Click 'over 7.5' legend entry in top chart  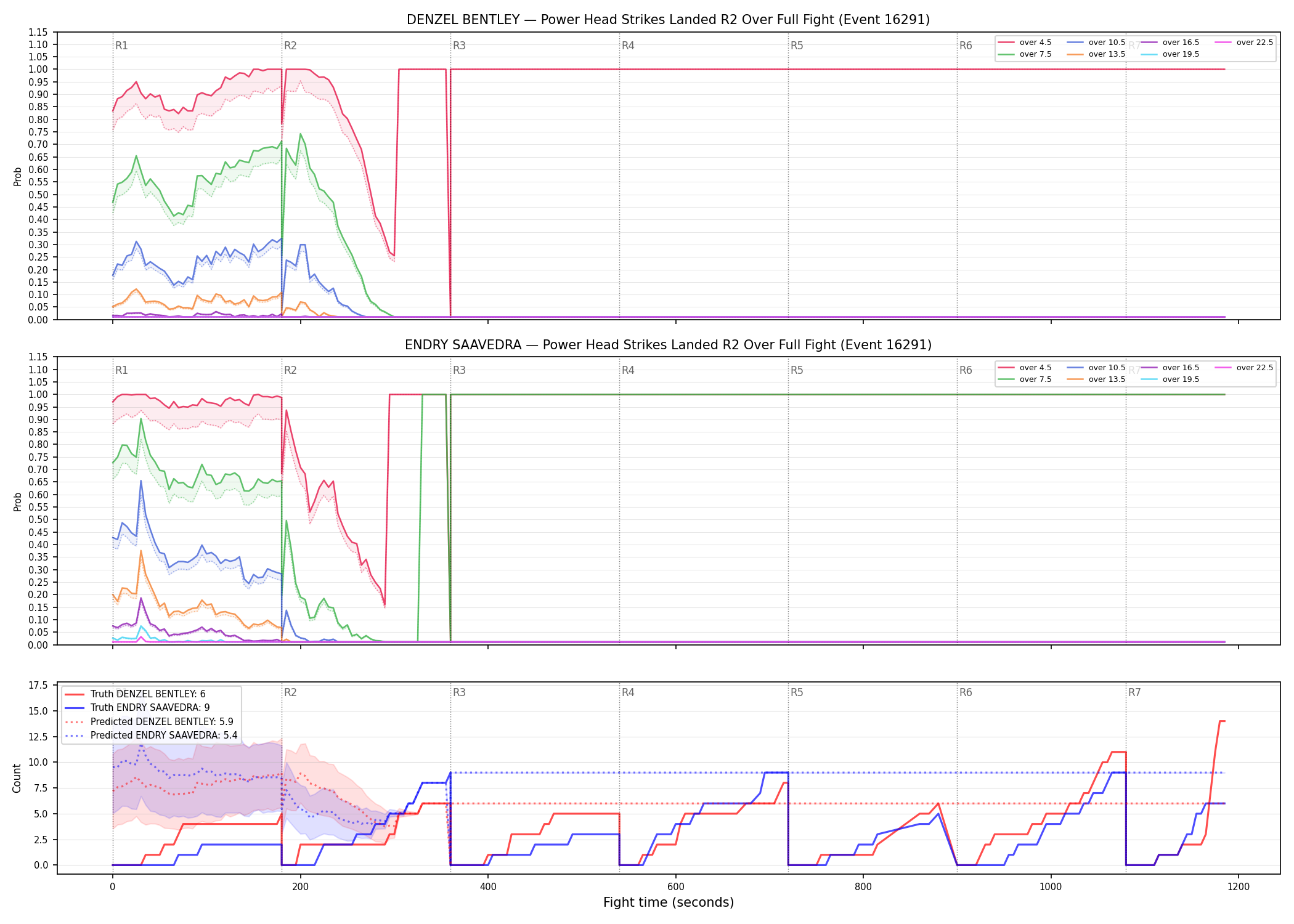(1025, 54)
